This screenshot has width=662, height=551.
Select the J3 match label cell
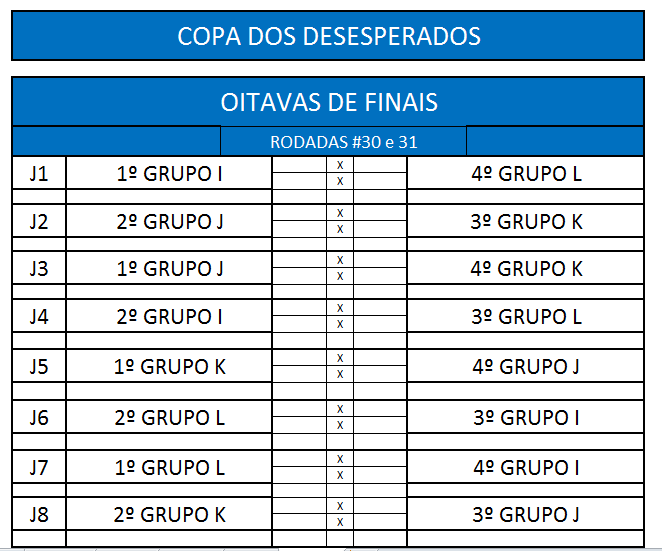39,268
